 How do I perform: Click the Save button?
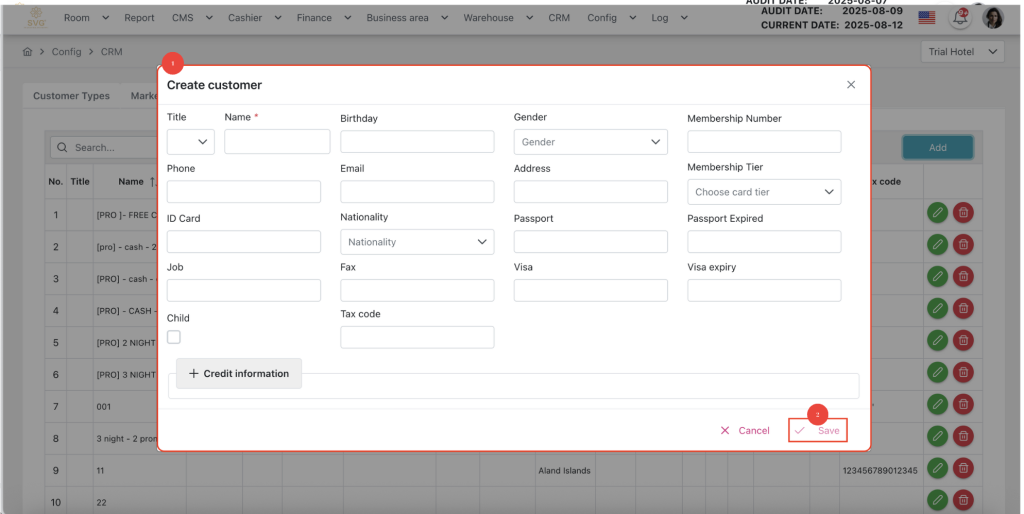coord(818,430)
